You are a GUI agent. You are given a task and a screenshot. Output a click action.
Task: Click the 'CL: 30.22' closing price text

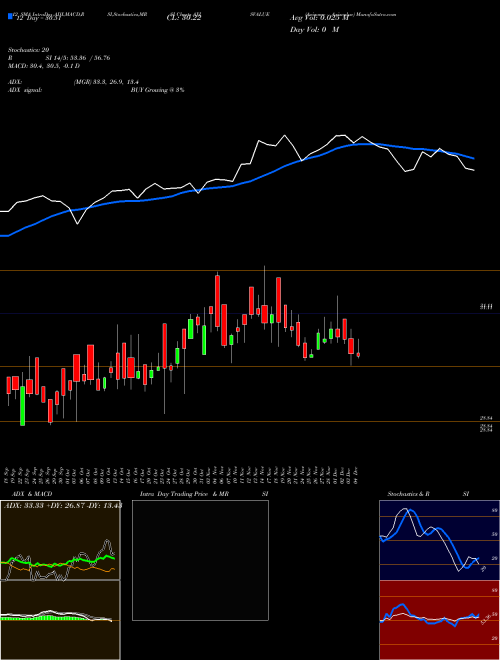183,18
